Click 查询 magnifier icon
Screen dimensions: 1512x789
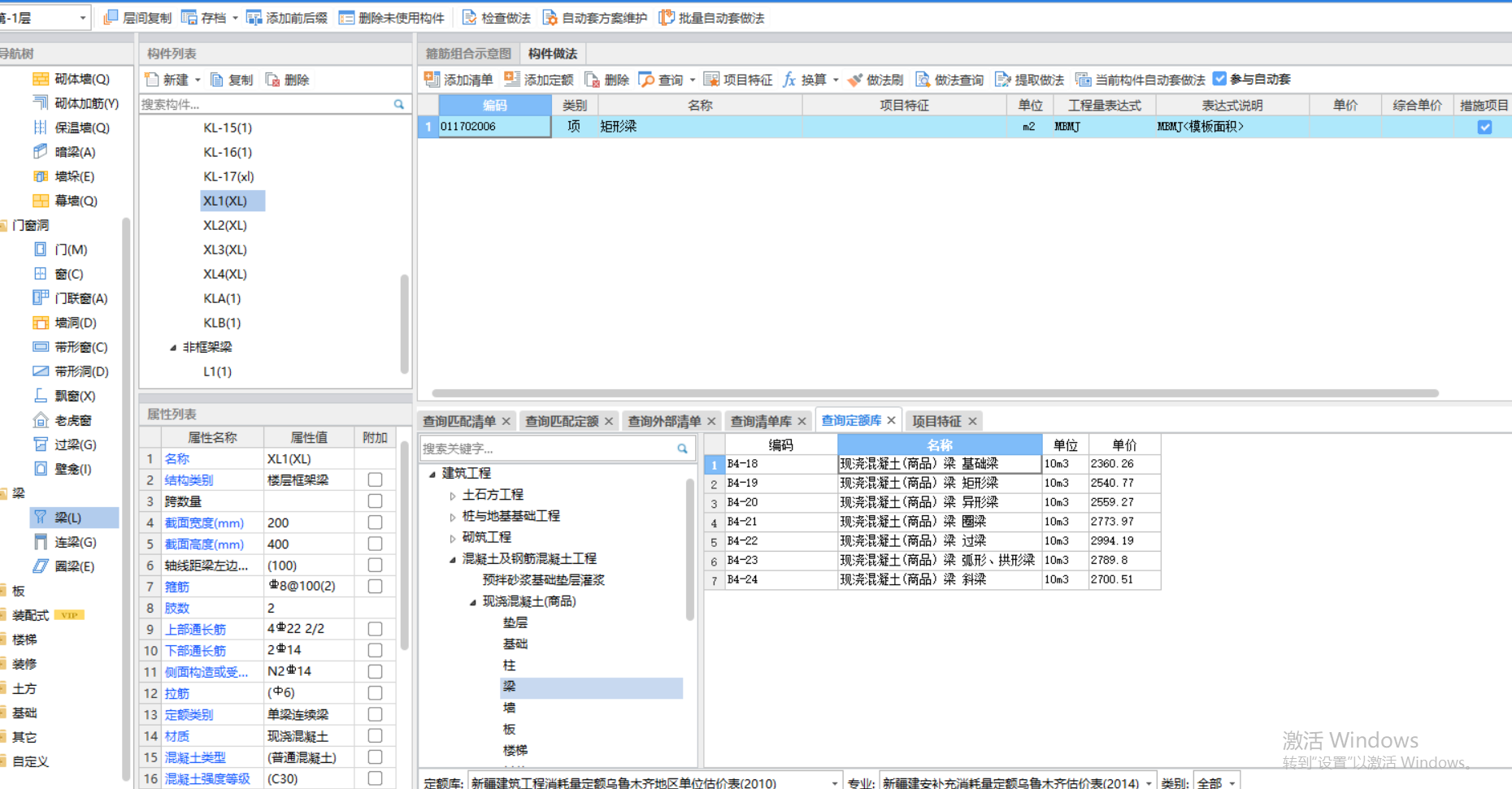click(x=646, y=79)
